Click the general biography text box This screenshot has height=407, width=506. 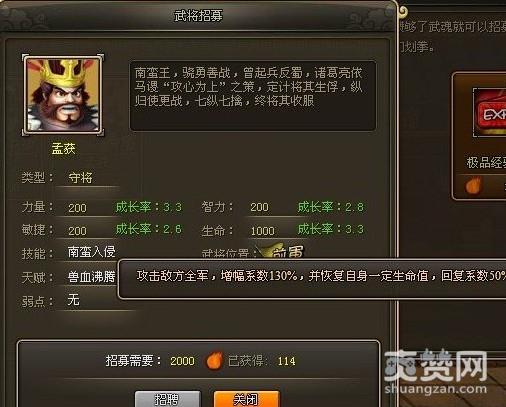click(253, 96)
